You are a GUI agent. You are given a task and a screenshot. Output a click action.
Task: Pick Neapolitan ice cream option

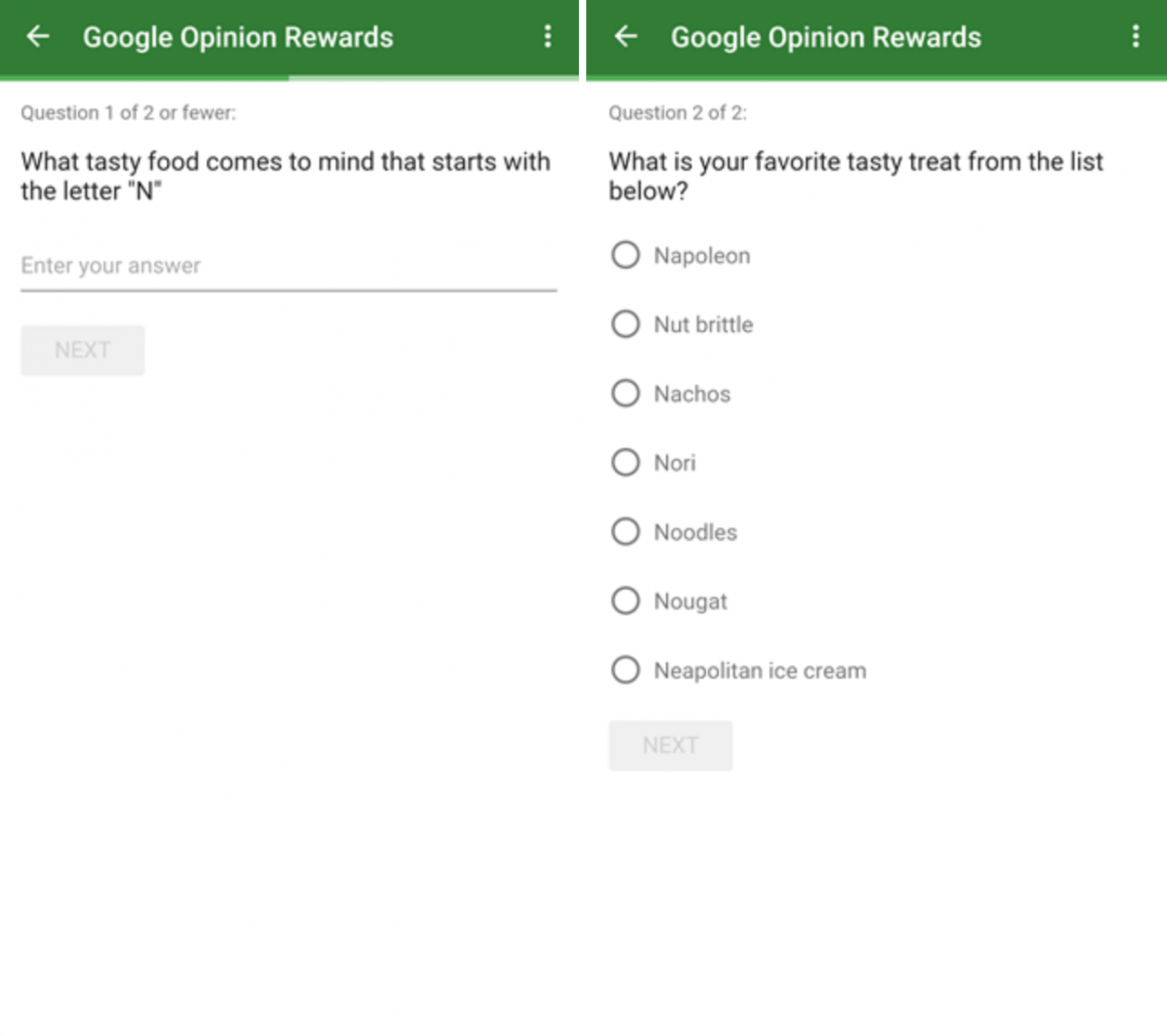(625, 671)
